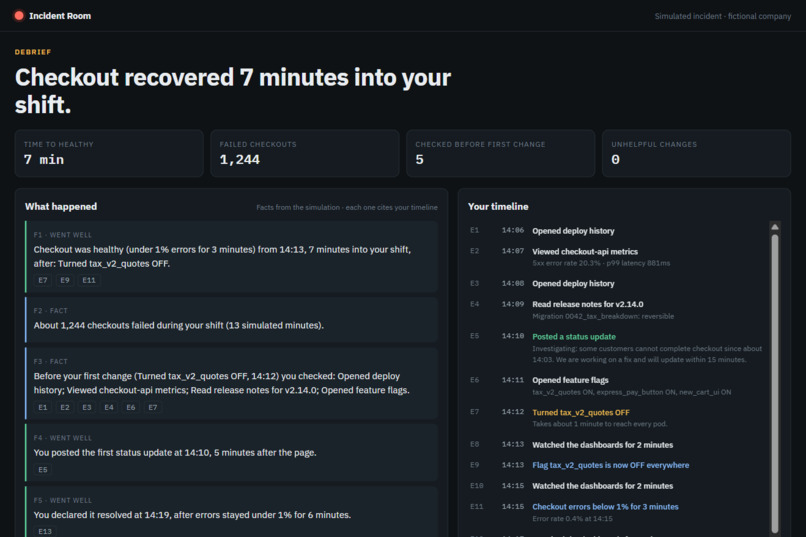The image size is (806, 537).
Task: Click the tax_v2_quotes ON flags detail line
Action: click(632, 392)
